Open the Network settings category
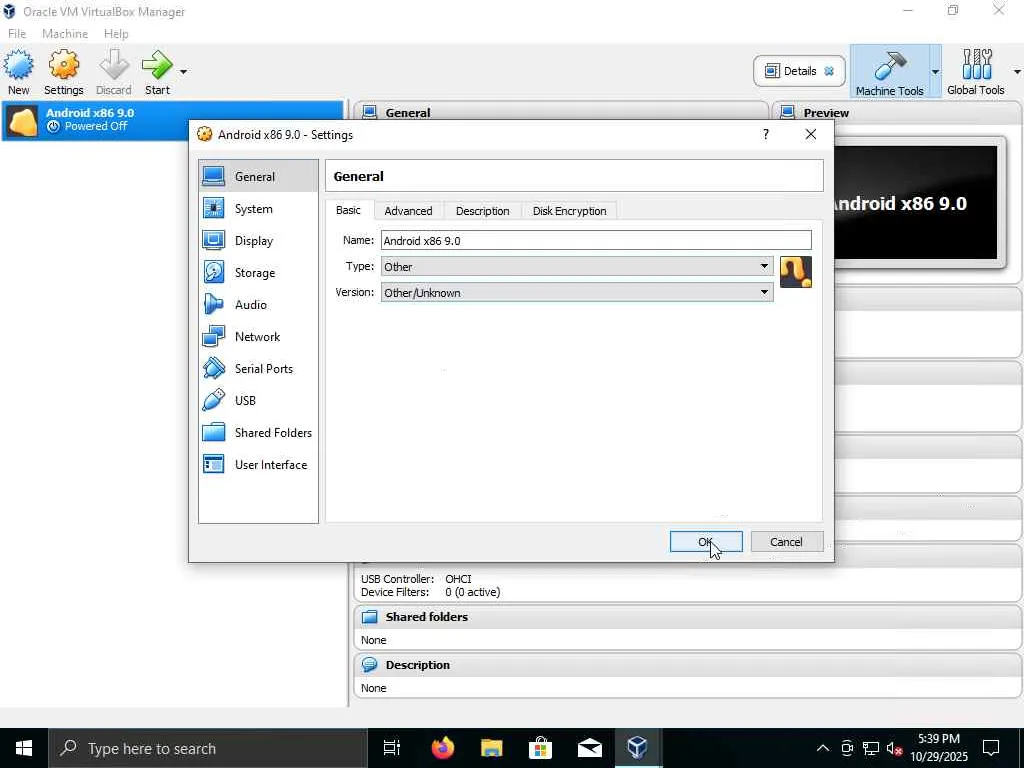The image size is (1024, 768). (258, 336)
